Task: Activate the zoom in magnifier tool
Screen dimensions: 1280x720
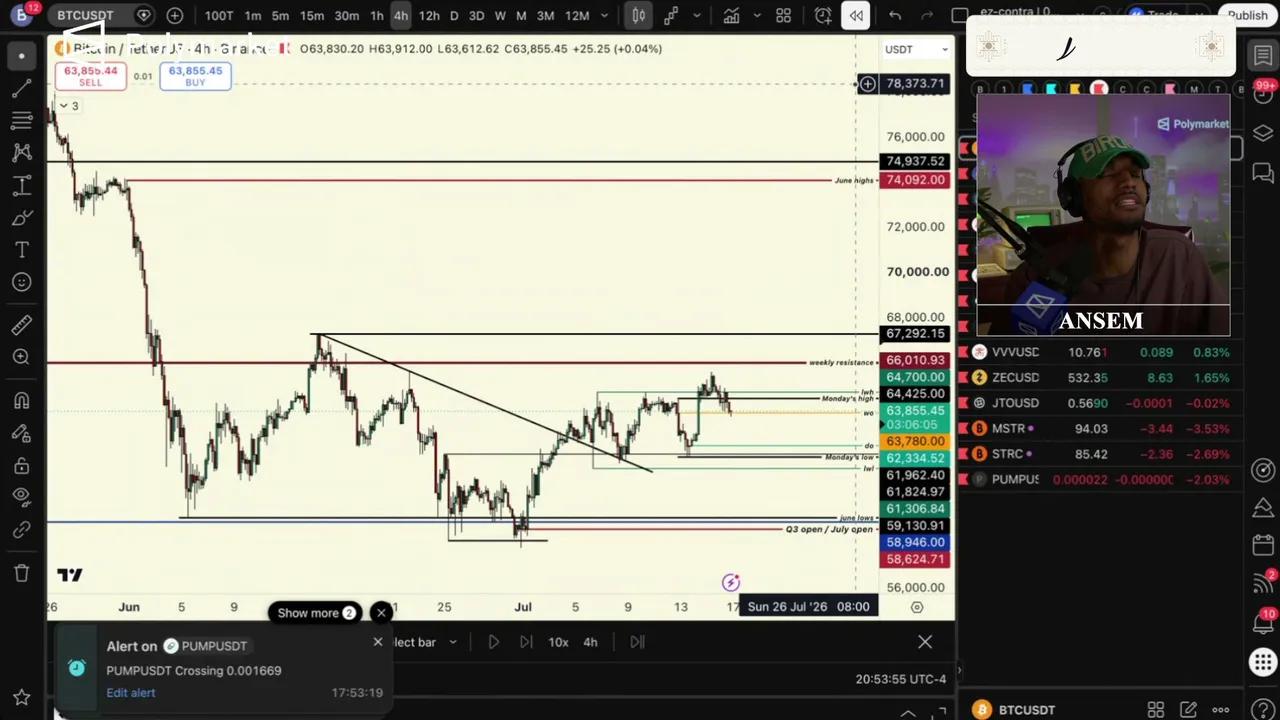Action: click(21, 357)
